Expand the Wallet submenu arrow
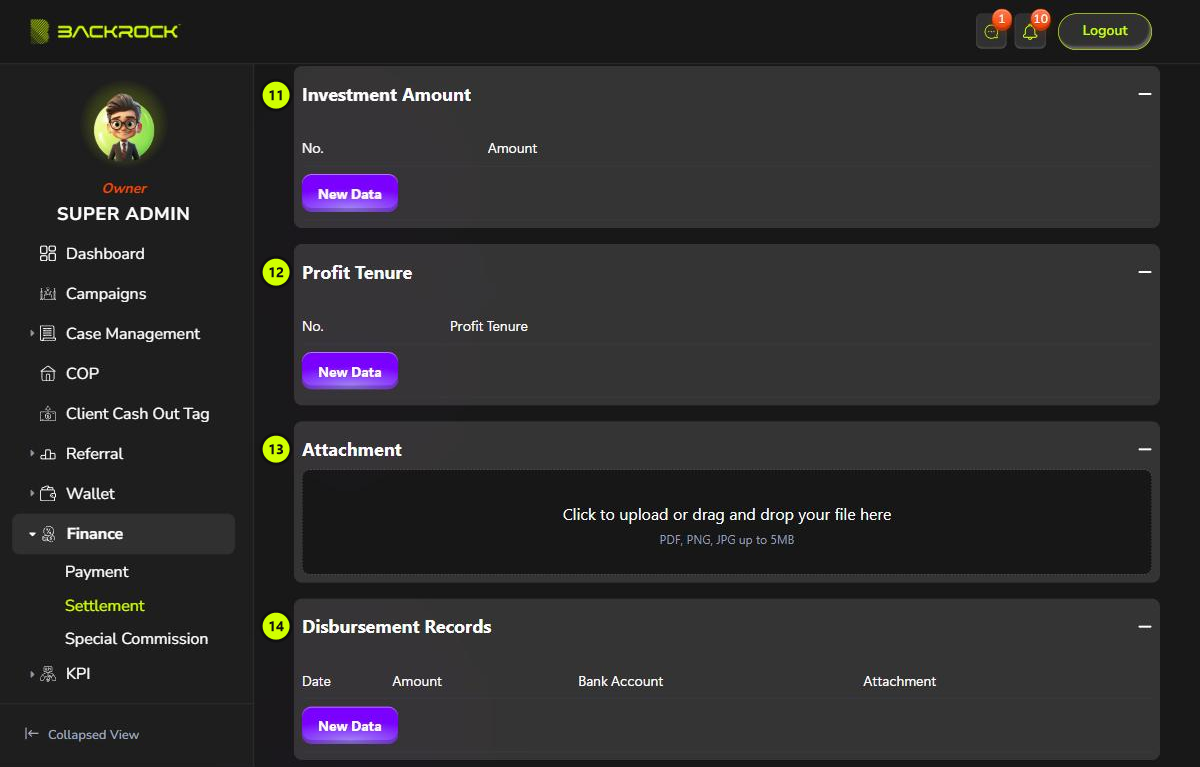 click(x=32, y=494)
